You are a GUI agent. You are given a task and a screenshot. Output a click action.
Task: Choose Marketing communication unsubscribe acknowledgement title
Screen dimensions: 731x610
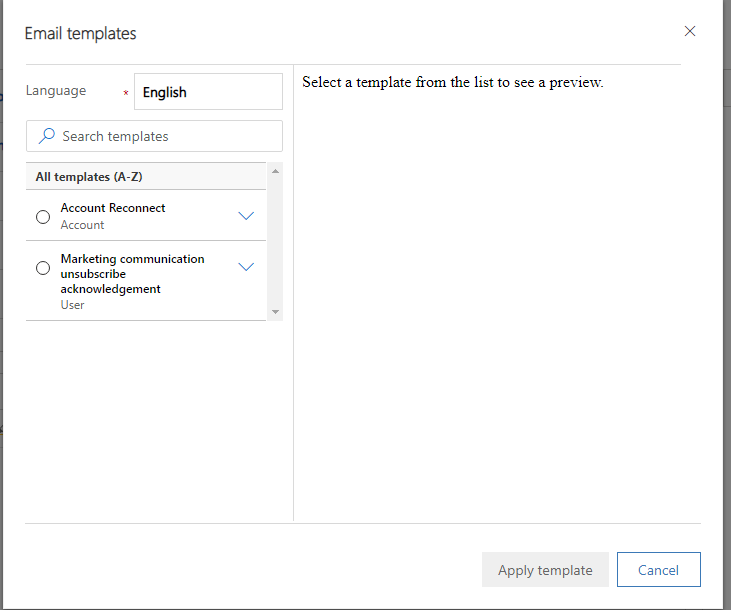(132, 274)
